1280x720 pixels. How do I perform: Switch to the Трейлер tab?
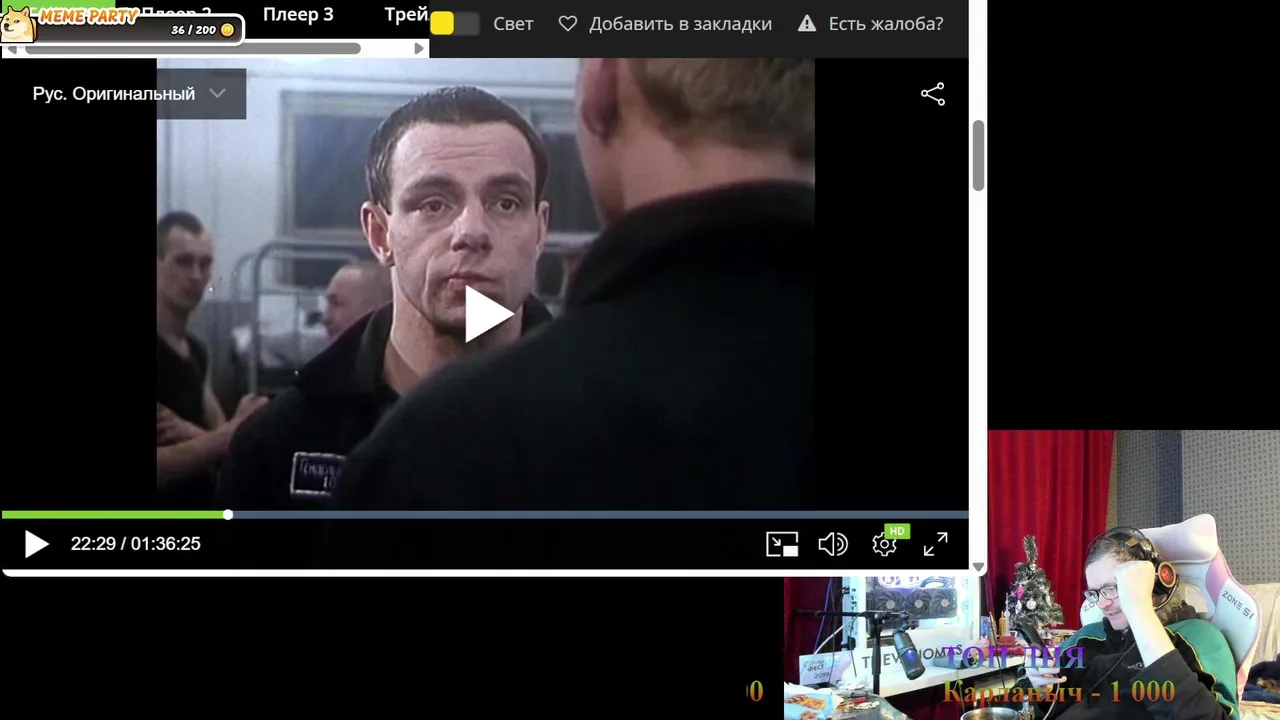click(x=407, y=15)
